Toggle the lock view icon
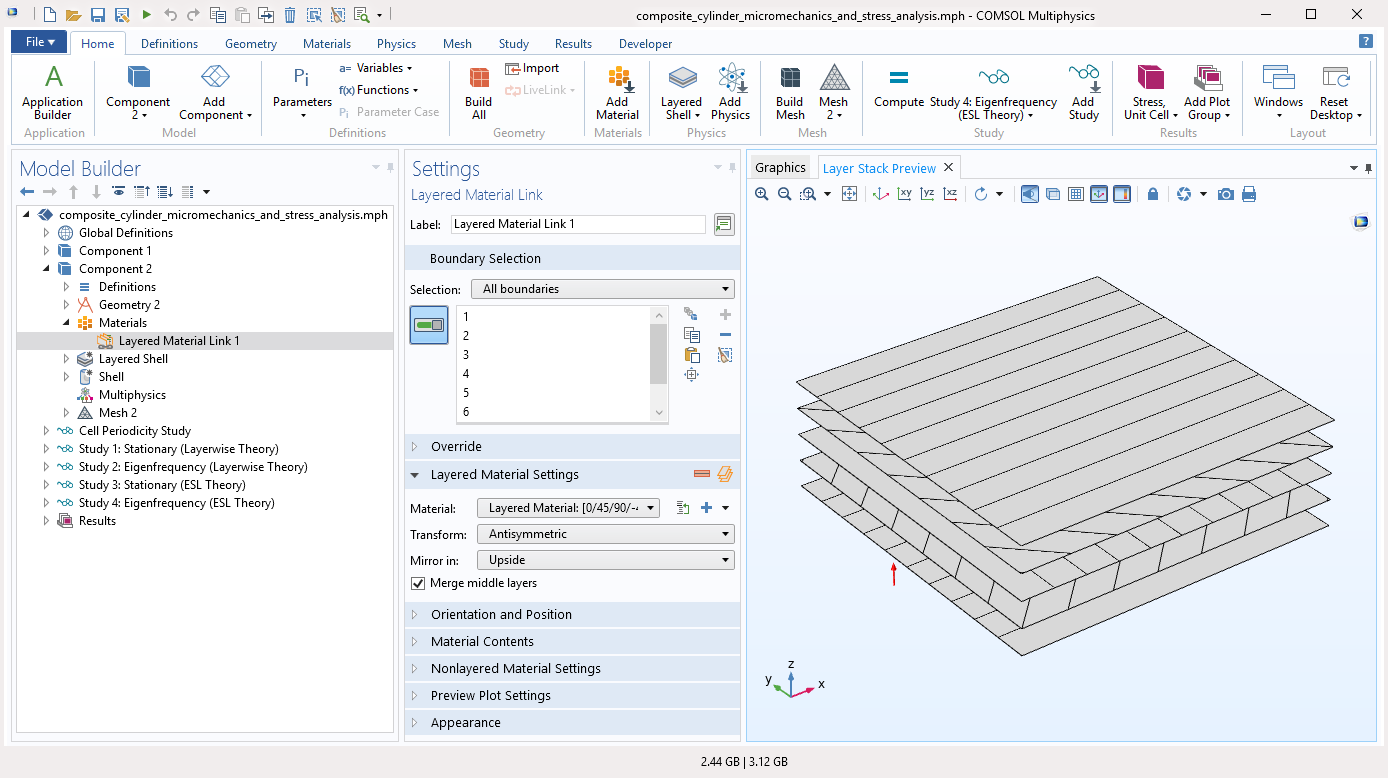The width and height of the screenshot is (1388, 778). [1153, 194]
